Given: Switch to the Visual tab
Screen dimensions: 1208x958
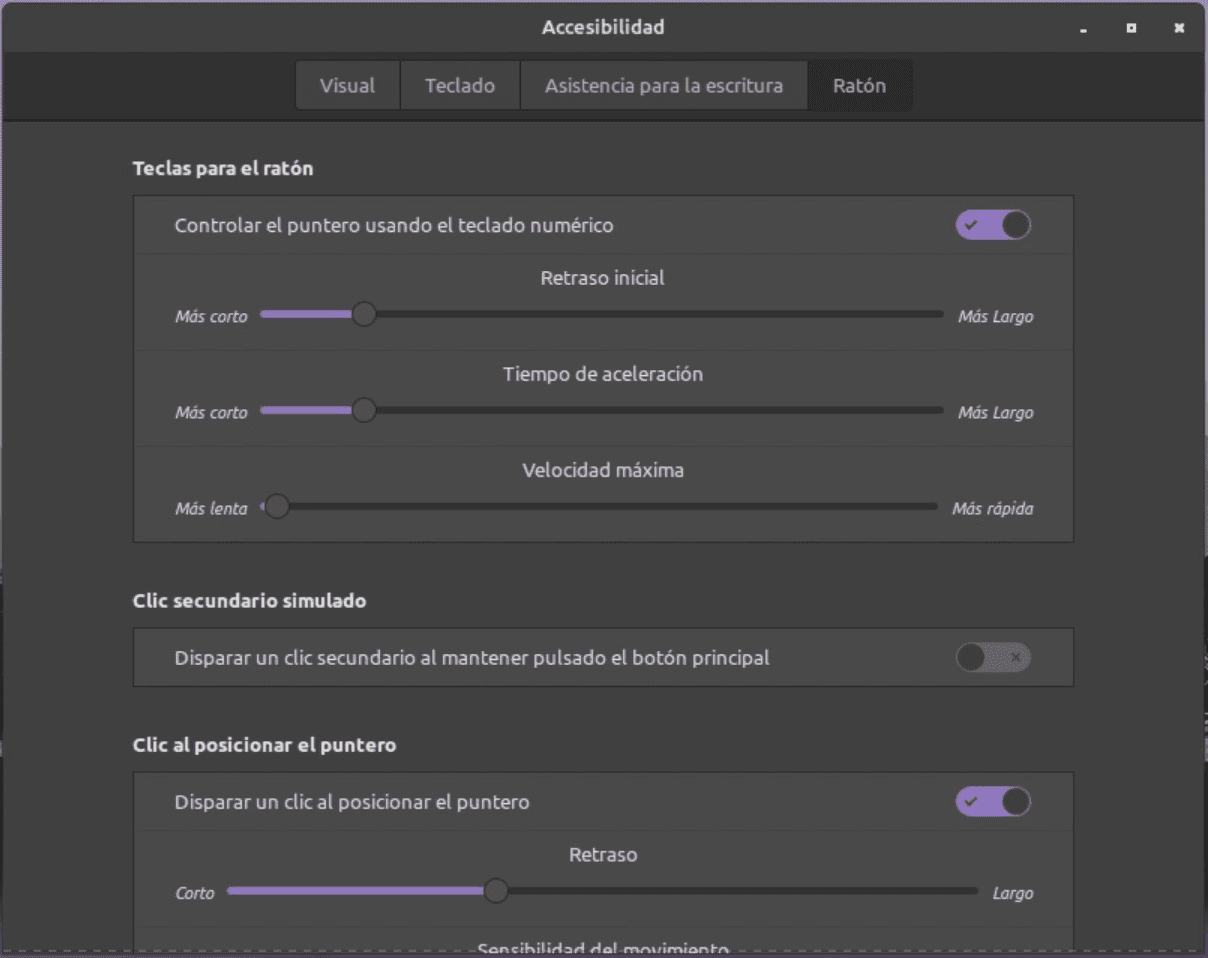Looking at the screenshot, I should point(347,85).
